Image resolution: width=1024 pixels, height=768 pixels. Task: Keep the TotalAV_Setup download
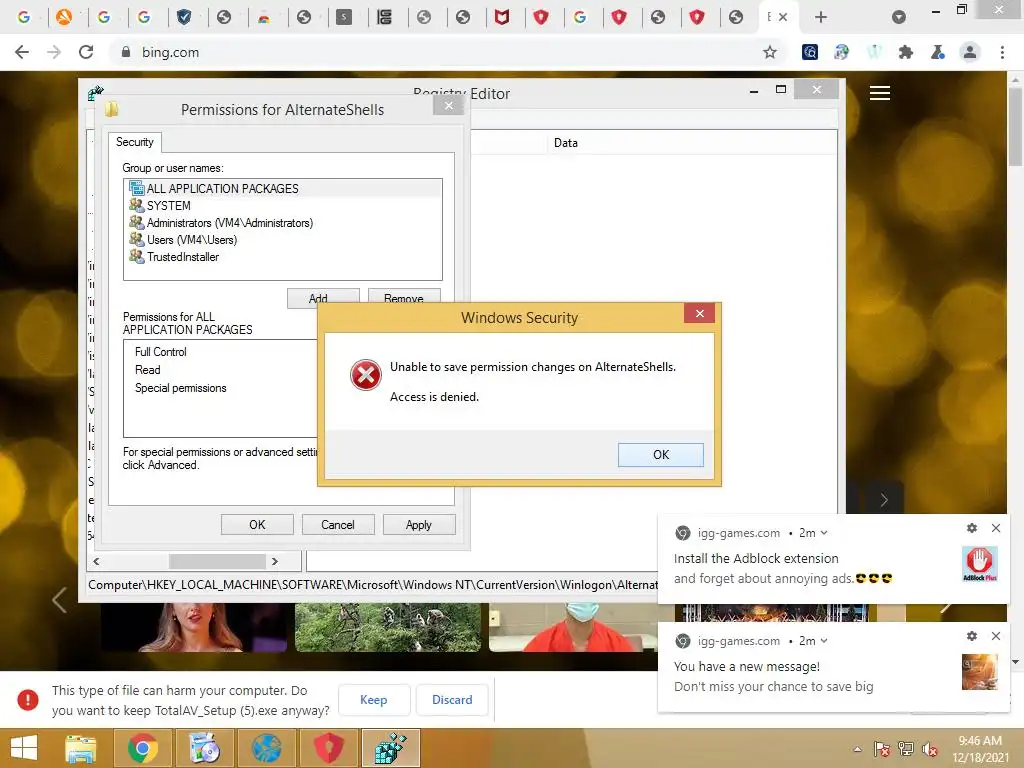[x=374, y=699]
